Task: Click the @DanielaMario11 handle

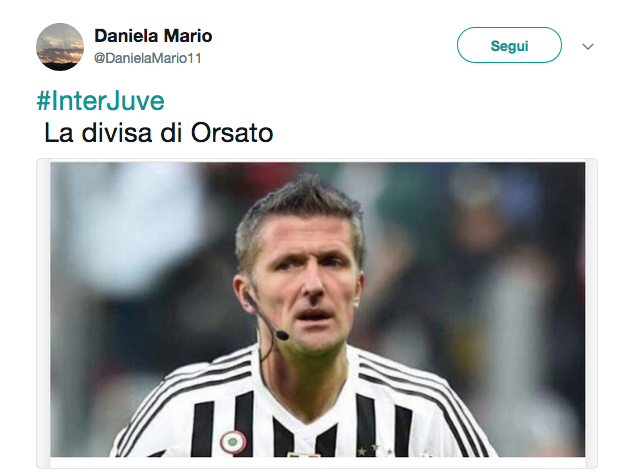Action: tap(148, 58)
